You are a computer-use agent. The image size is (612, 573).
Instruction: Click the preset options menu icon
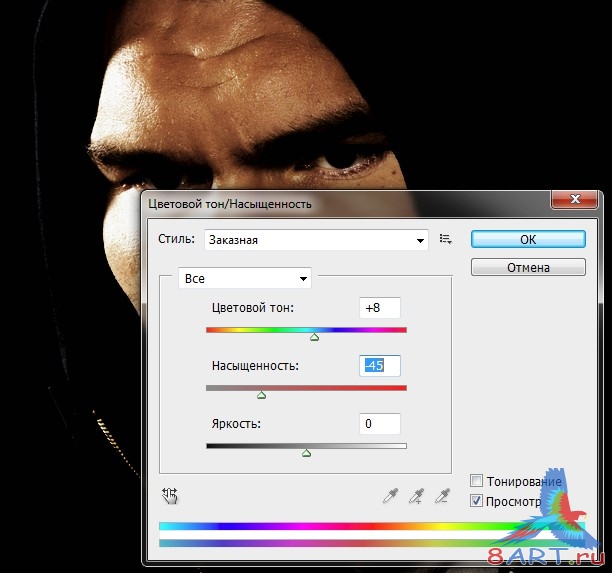445,239
